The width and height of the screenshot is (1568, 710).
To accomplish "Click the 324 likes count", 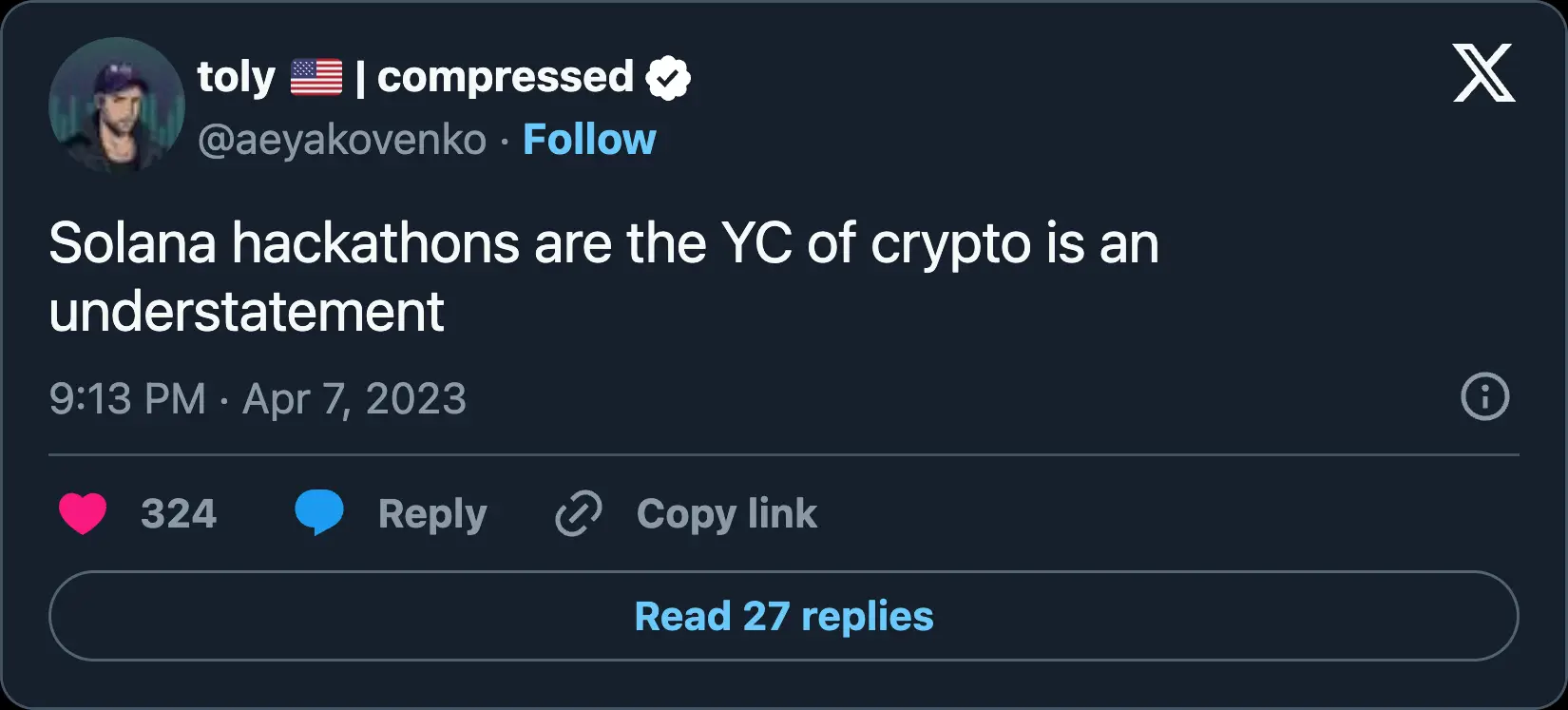I will point(179,514).
